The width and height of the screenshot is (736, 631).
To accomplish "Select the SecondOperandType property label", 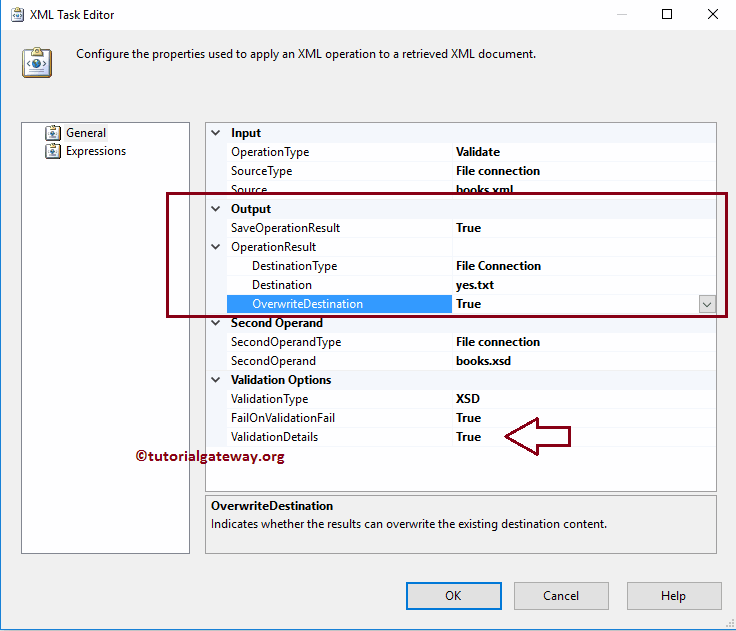I will (x=286, y=342).
